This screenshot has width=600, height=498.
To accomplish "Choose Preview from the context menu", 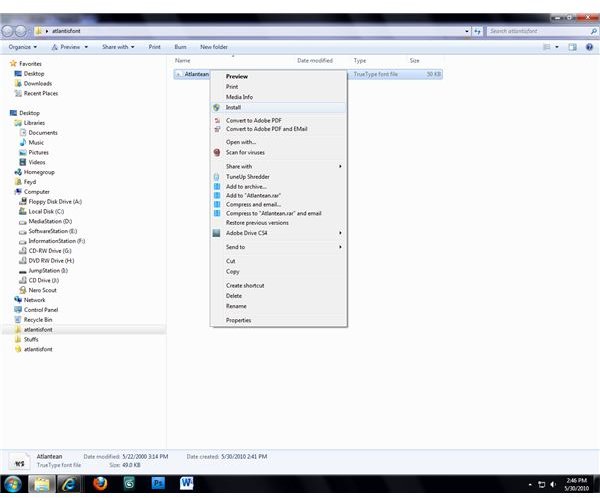I will (x=278, y=77).
